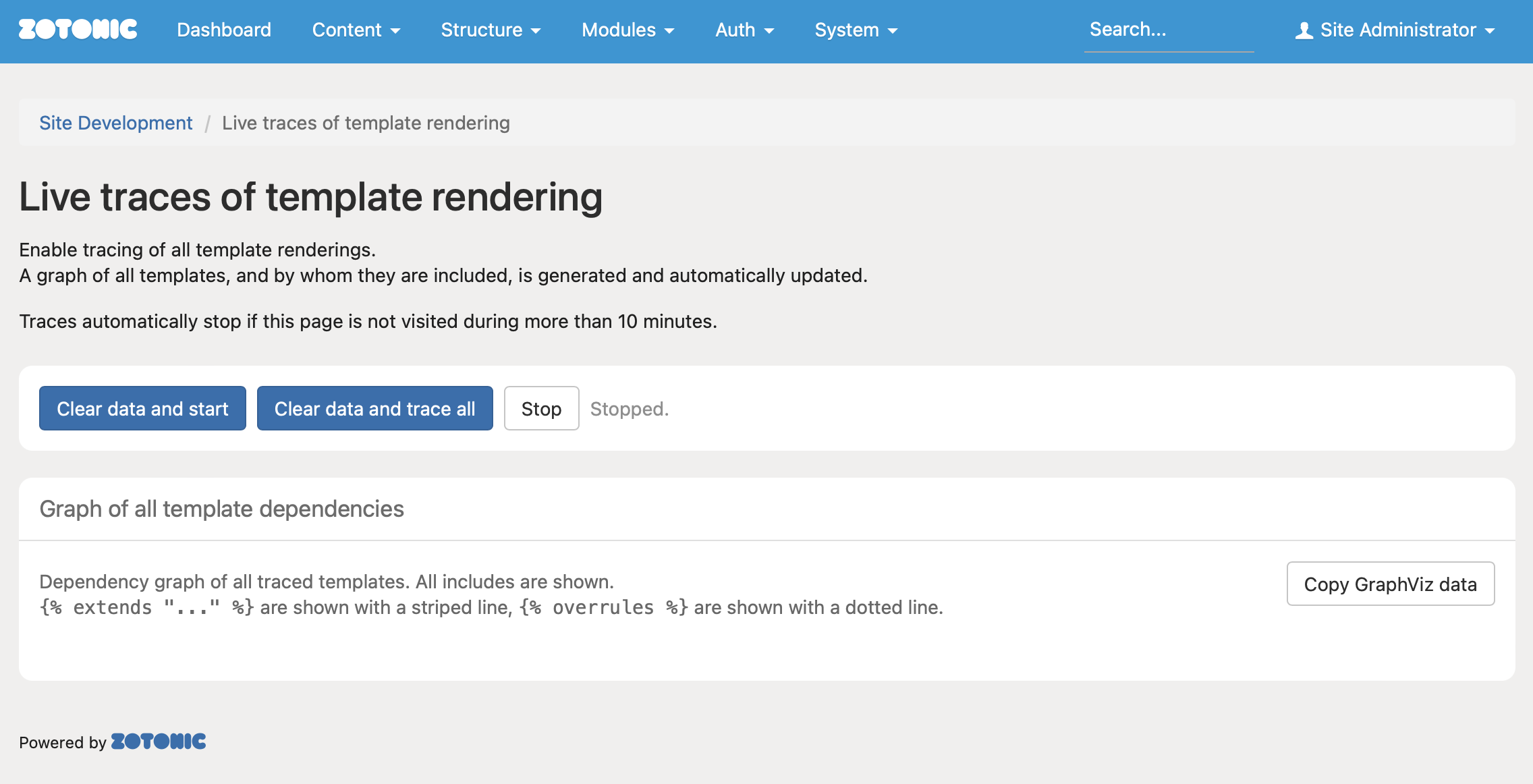The height and width of the screenshot is (784, 1533).
Task: Go to the Dashboard page
Action: pyautogui.click(x=224, y=30)
